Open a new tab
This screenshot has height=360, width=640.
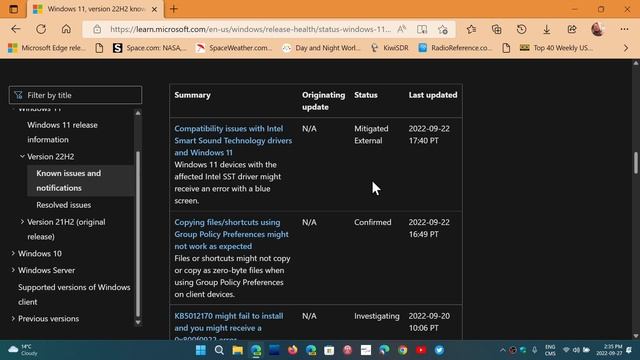click(x=173, y=9)
